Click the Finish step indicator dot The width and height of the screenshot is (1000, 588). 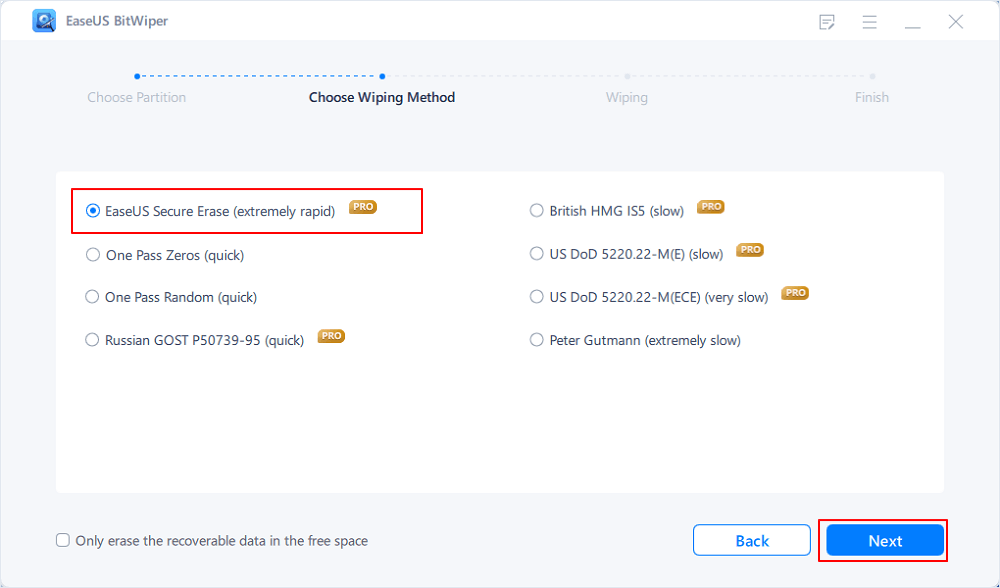[872, 75]
